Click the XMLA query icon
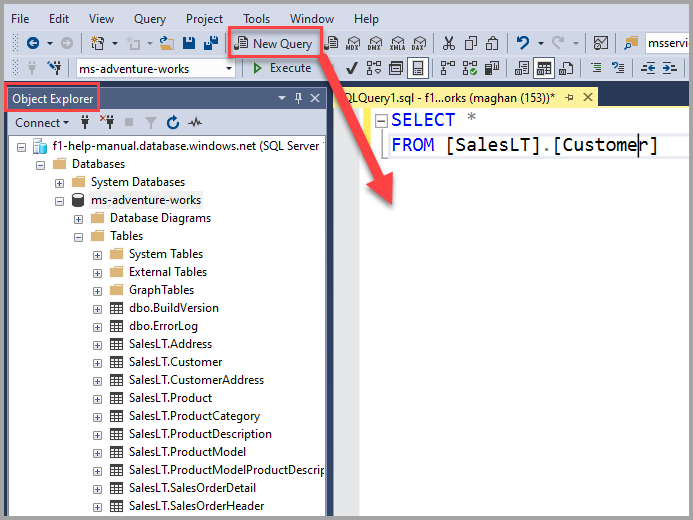Image resolution: width=693 pixels, height=520 pixels. tap(397, 43)
